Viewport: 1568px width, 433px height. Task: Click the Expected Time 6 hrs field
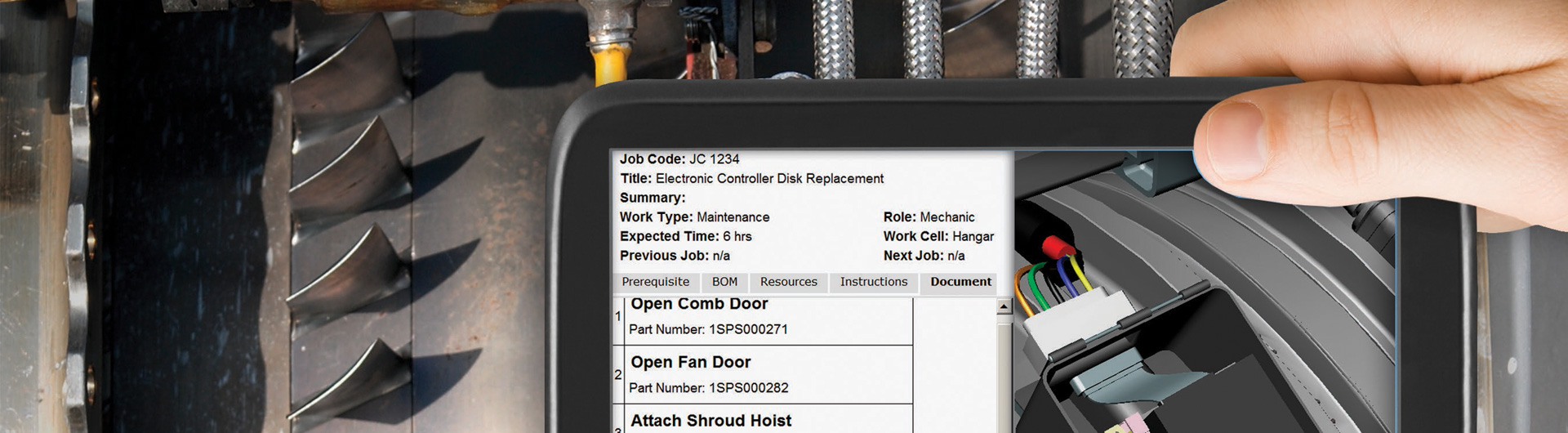tap(685, 236)
